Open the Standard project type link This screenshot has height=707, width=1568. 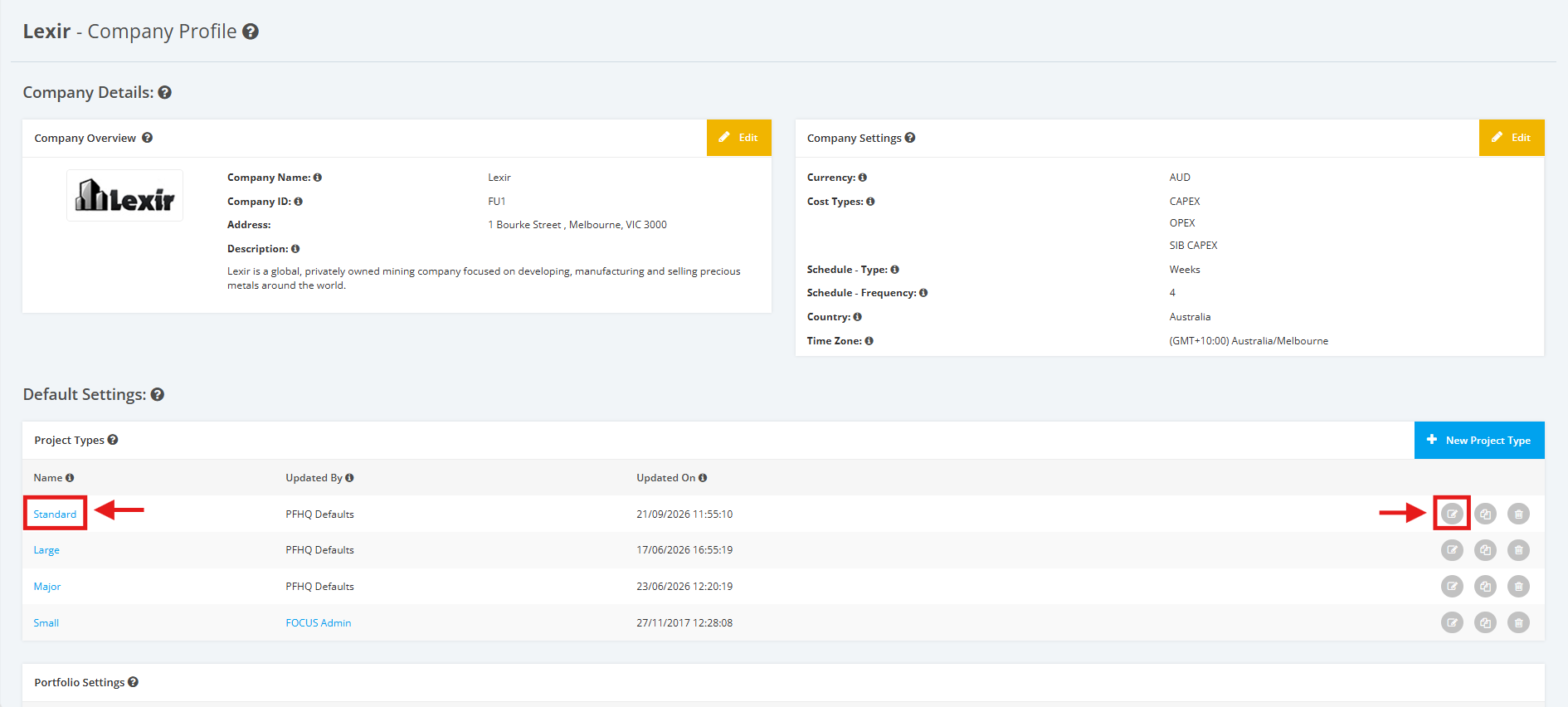(x=55, y=514)
